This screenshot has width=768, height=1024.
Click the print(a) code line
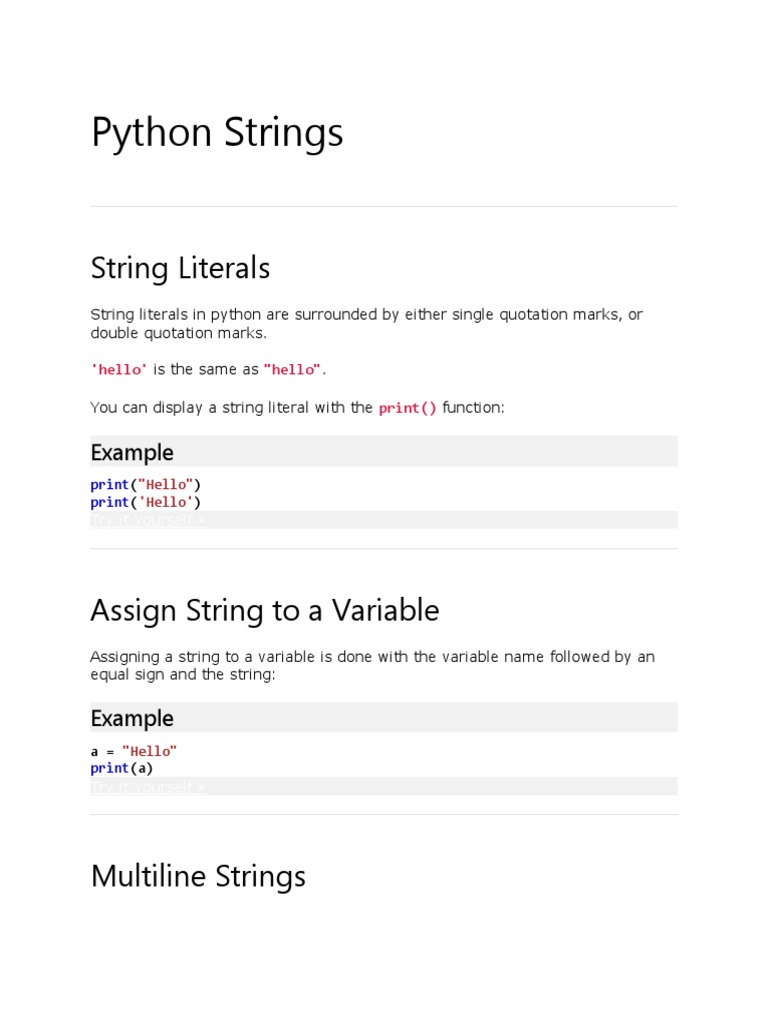pos(122,768)
